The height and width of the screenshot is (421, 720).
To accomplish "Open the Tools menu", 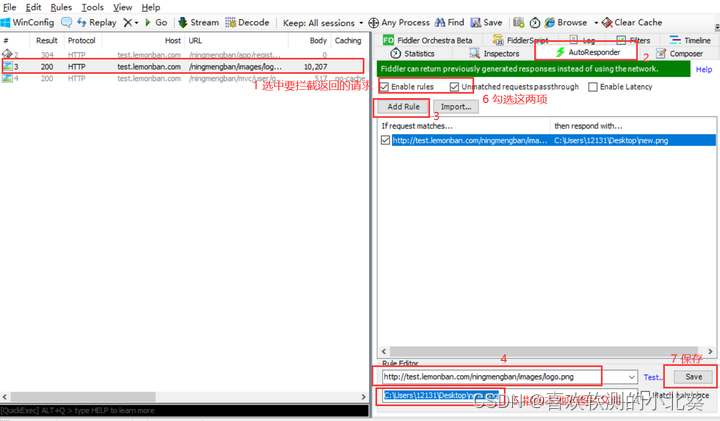I will pyautogui.click(x=92, y=7).
